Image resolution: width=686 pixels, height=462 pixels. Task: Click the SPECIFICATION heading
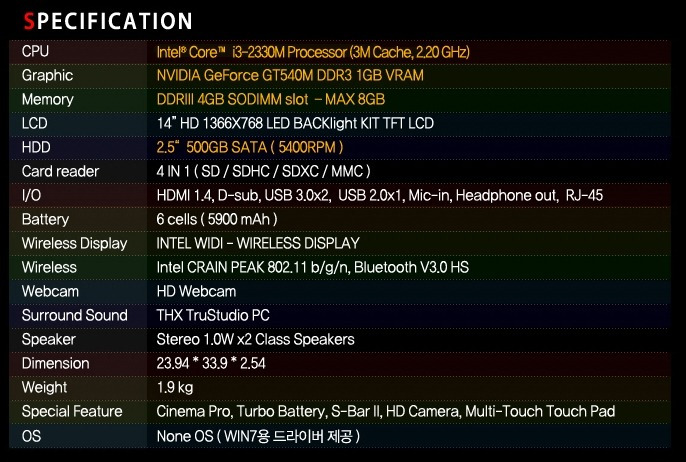(108, 21)
